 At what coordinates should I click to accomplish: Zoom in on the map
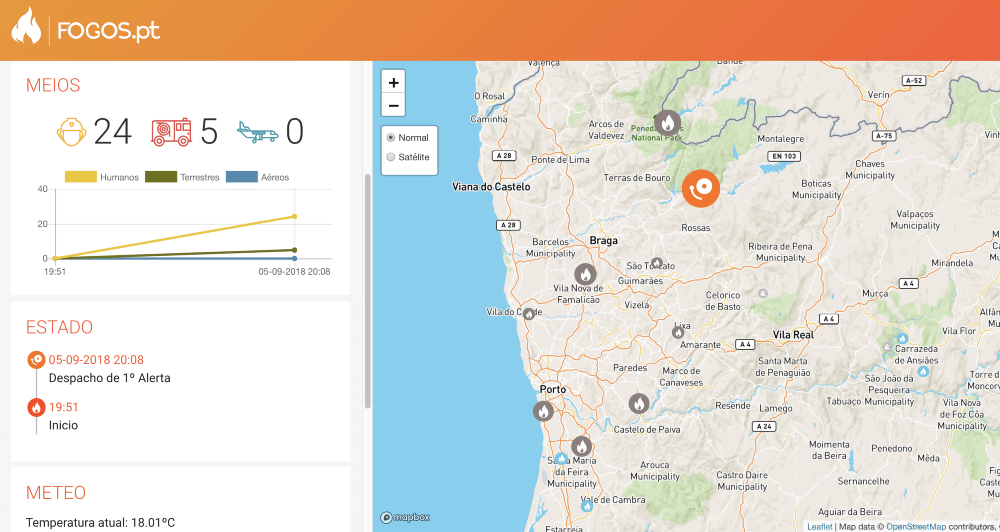[394, 83]
